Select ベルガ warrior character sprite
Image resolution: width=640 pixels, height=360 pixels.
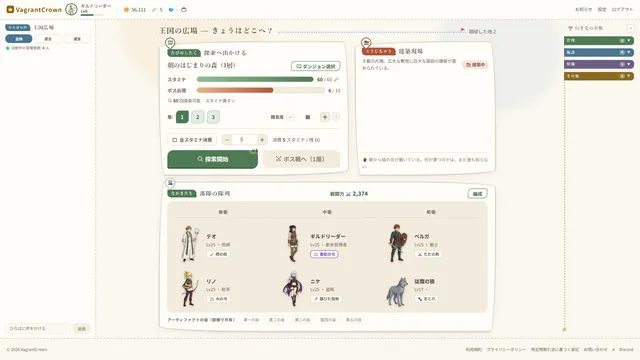click(x=398, y=243)
